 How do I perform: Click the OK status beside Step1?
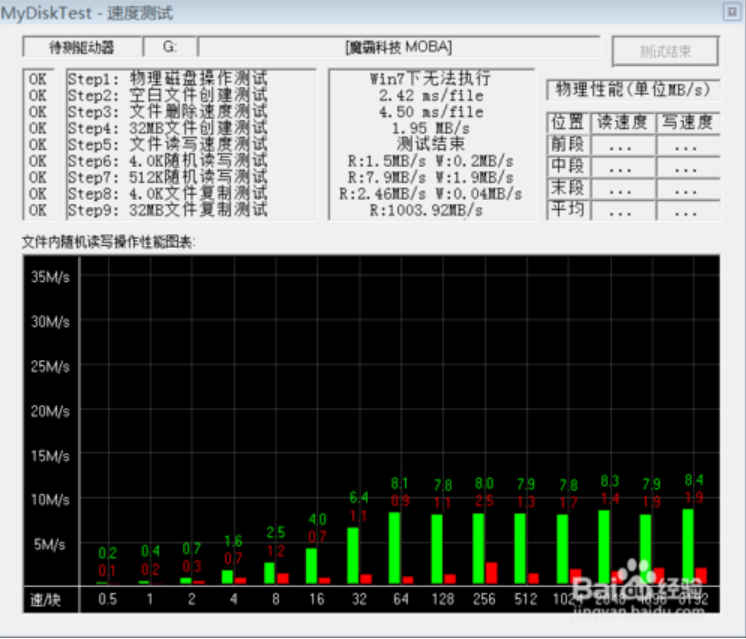click(x=38, y=78)
